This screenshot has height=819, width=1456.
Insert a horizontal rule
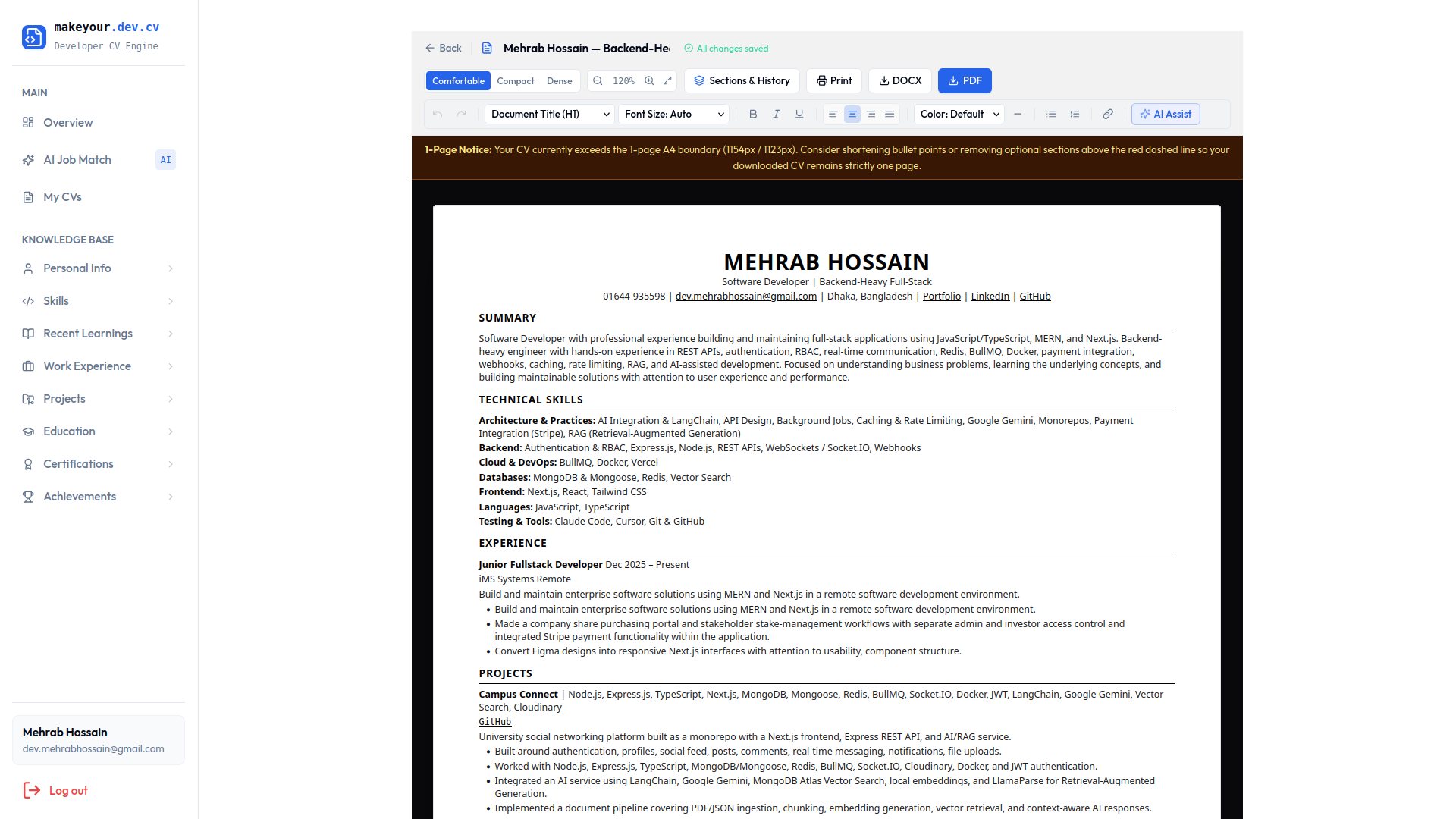click(x=1018, y=115)
